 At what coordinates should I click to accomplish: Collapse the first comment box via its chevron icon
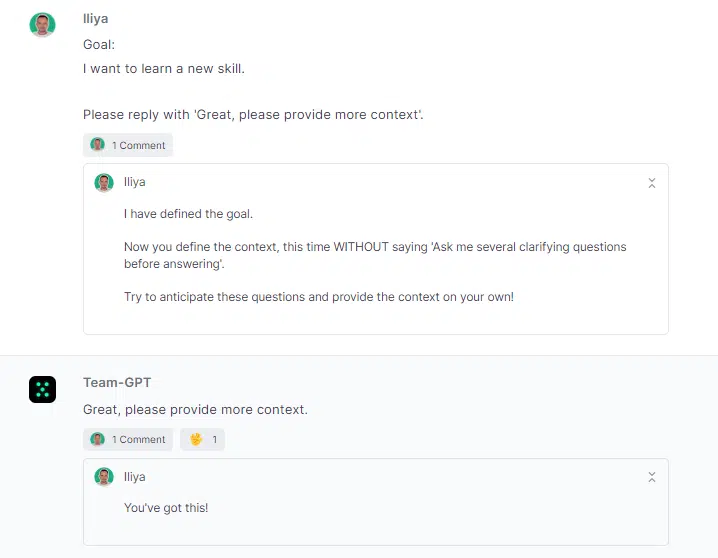click(652, 183)
